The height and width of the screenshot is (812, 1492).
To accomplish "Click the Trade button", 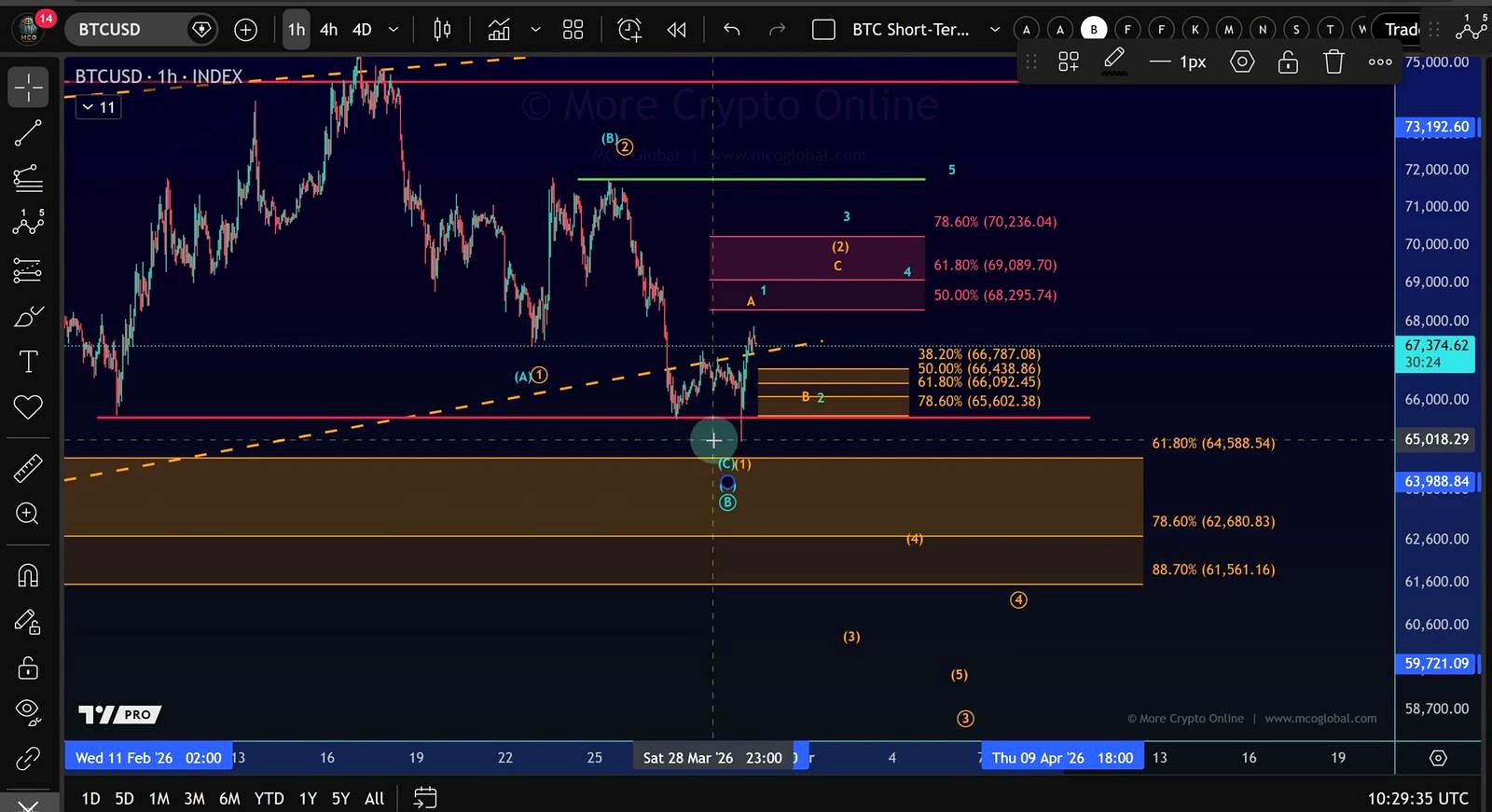I will coord(1402,30).
